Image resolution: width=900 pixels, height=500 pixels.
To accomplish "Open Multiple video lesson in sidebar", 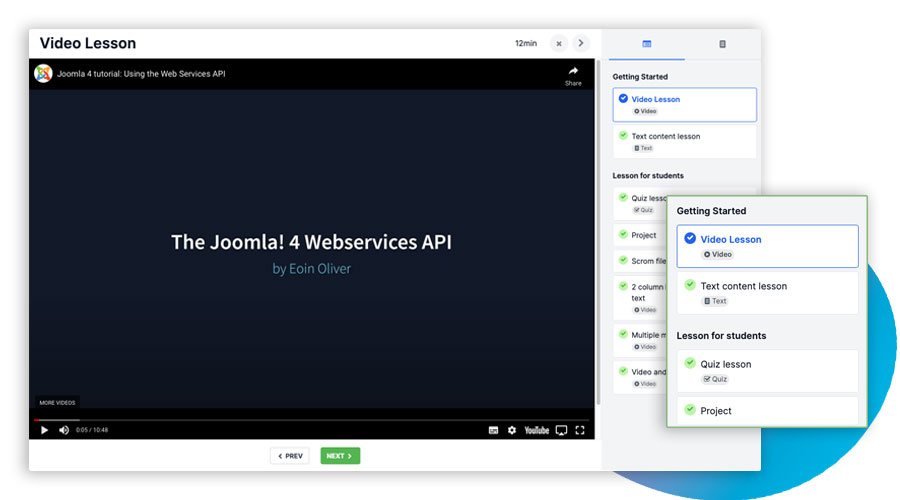I will tap(640, 340).
